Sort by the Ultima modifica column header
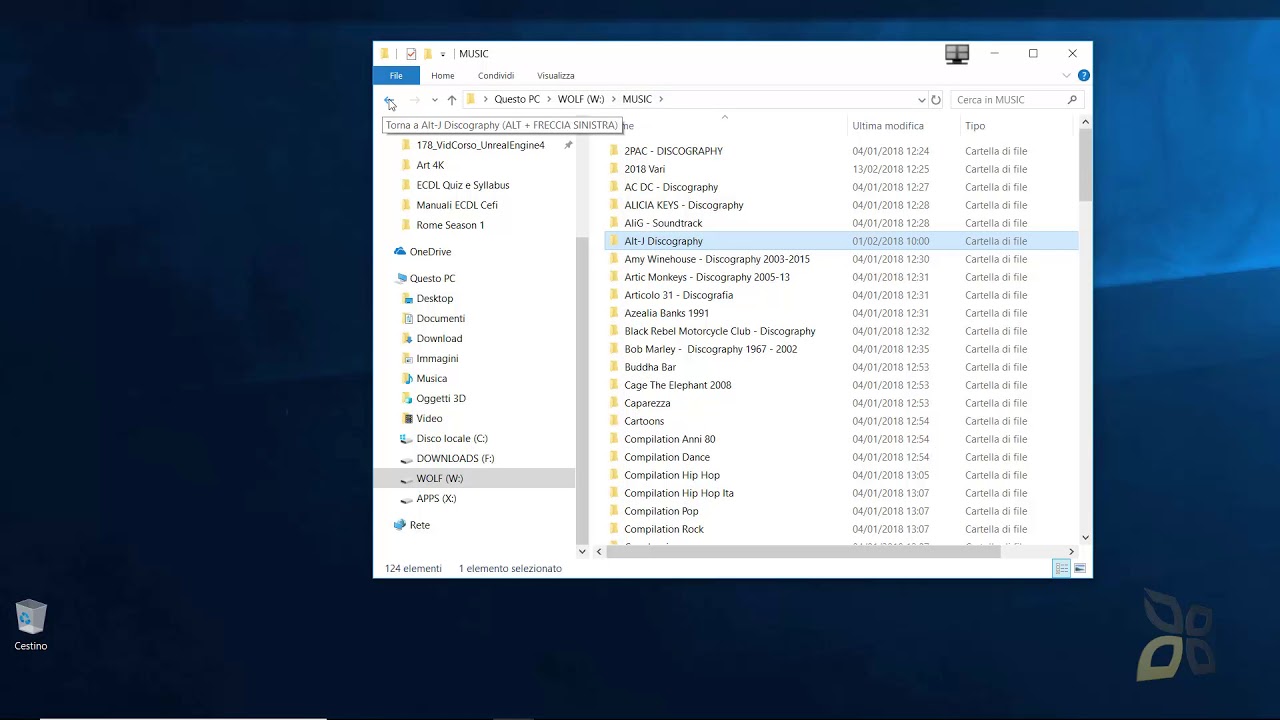The image size is (1280, 720). tap(888, 126)
